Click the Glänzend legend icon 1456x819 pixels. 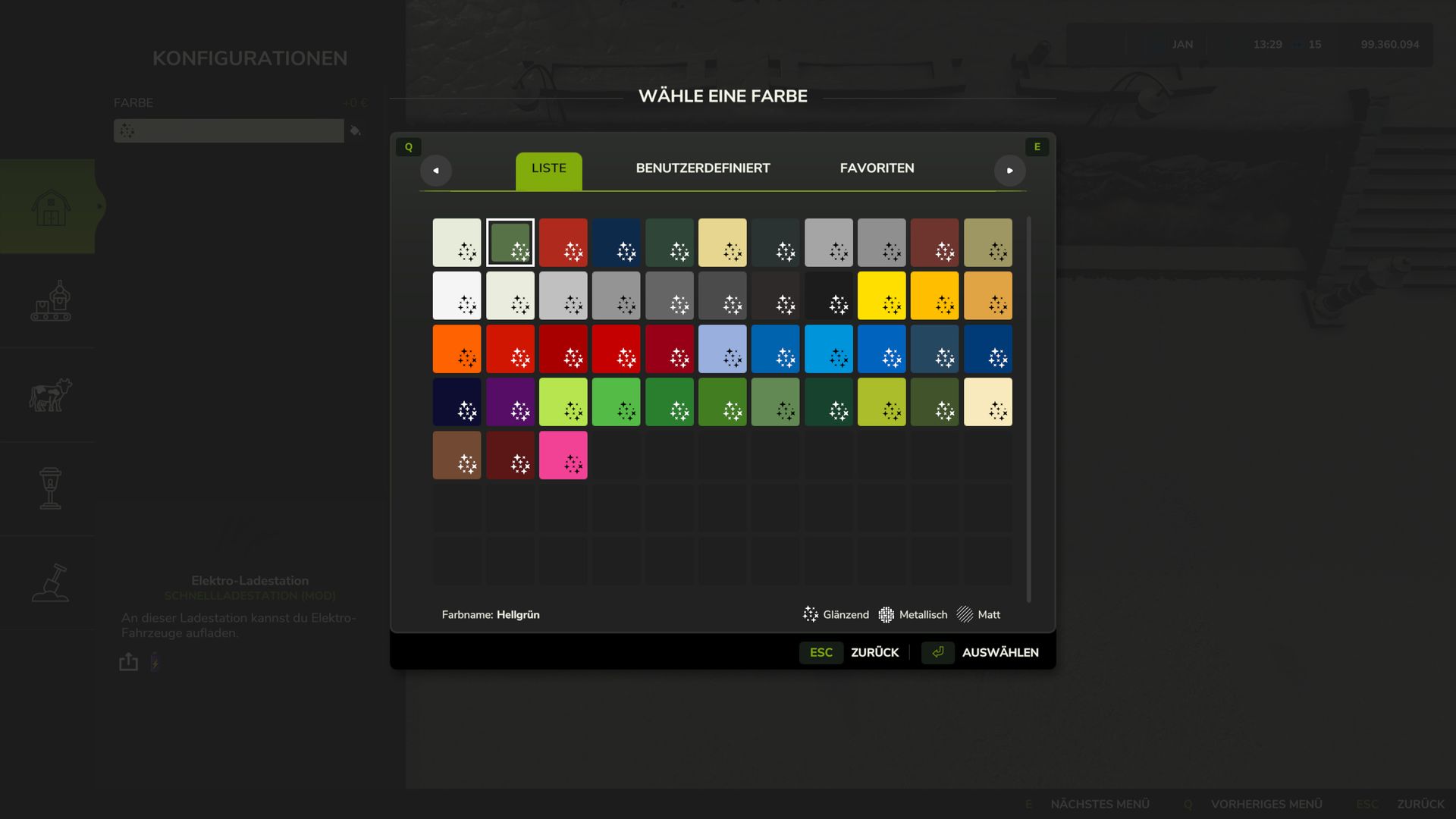pyautogui.click(x=811, y=614)
